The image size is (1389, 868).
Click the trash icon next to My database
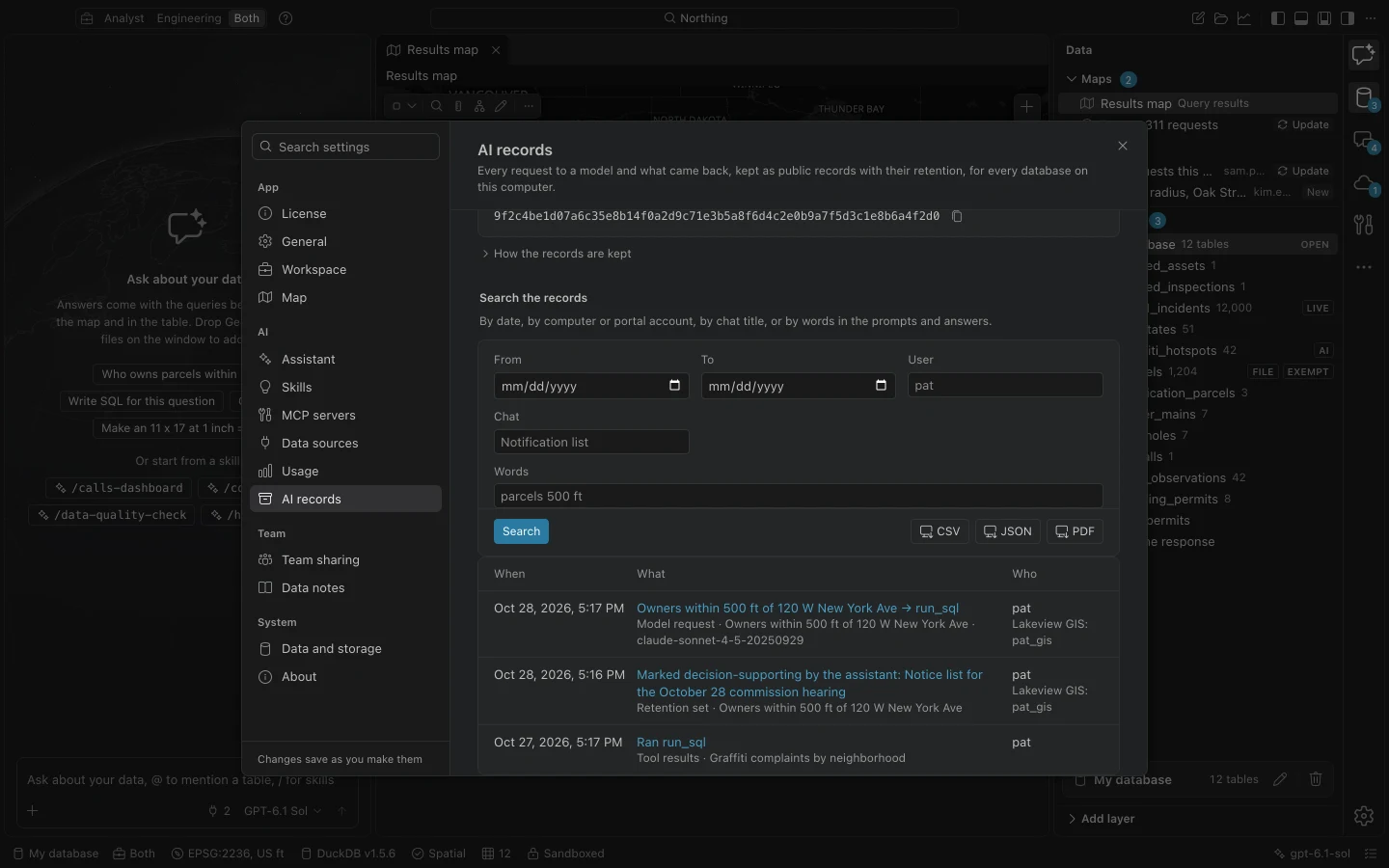(1316, 779)
